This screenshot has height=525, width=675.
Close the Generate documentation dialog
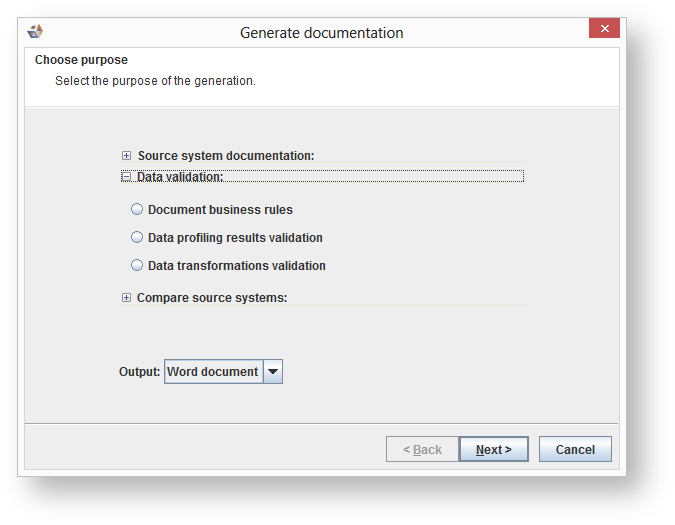(x=603, y=30)
